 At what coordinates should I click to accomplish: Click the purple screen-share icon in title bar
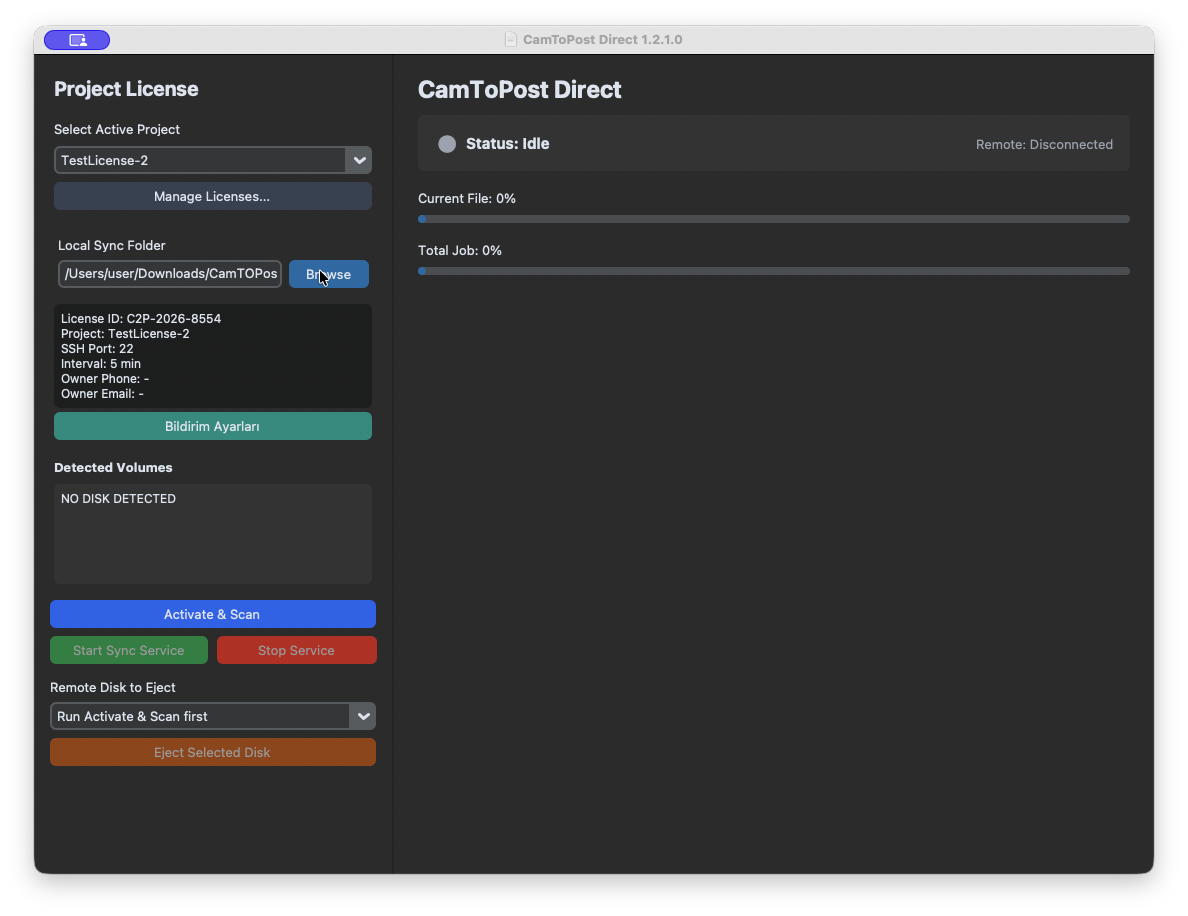(x=77, y=39)
